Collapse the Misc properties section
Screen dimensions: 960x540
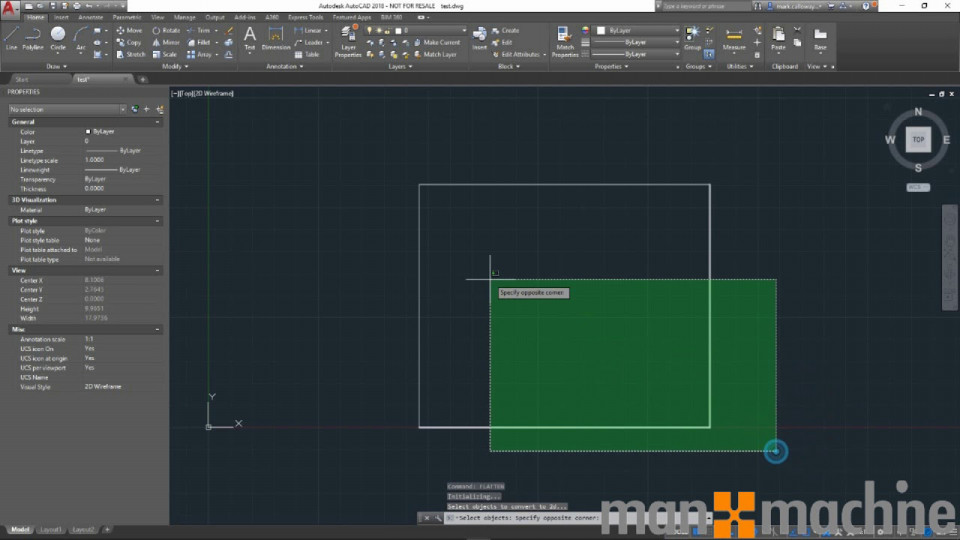click(157, 329)
